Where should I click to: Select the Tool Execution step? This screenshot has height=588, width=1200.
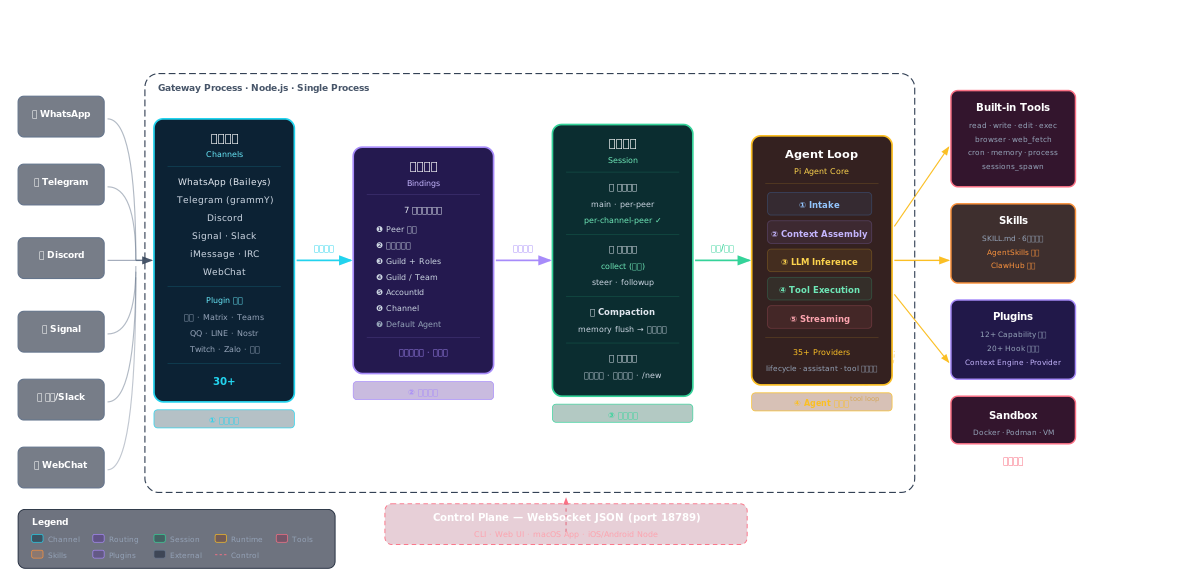pyautogui.click(x=819, y=289)
